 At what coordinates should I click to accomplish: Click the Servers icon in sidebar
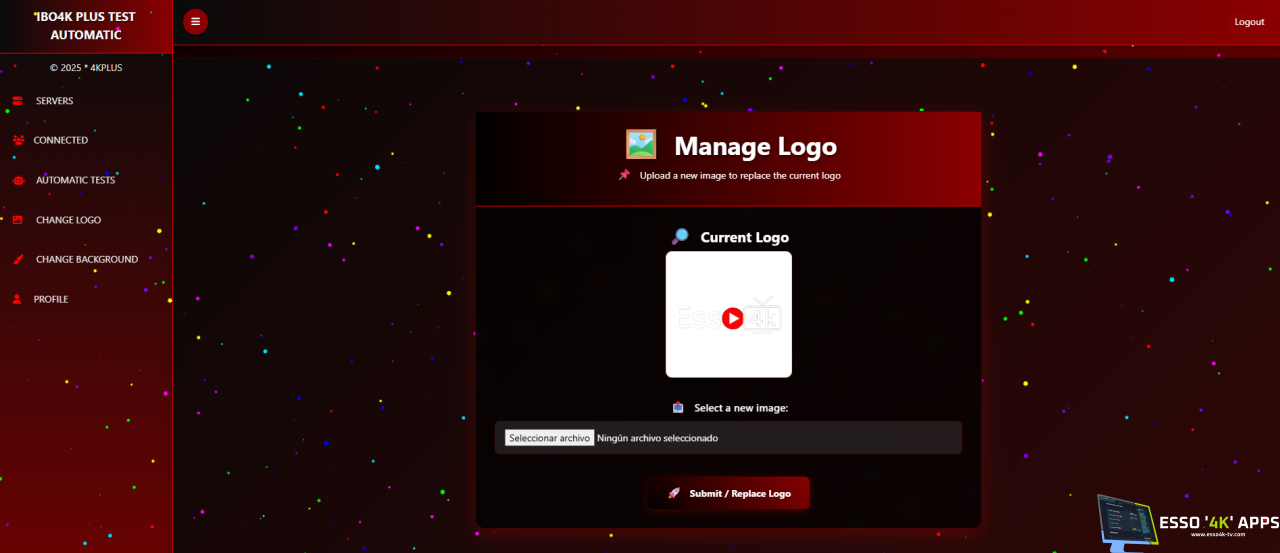[x=17, y=101]
